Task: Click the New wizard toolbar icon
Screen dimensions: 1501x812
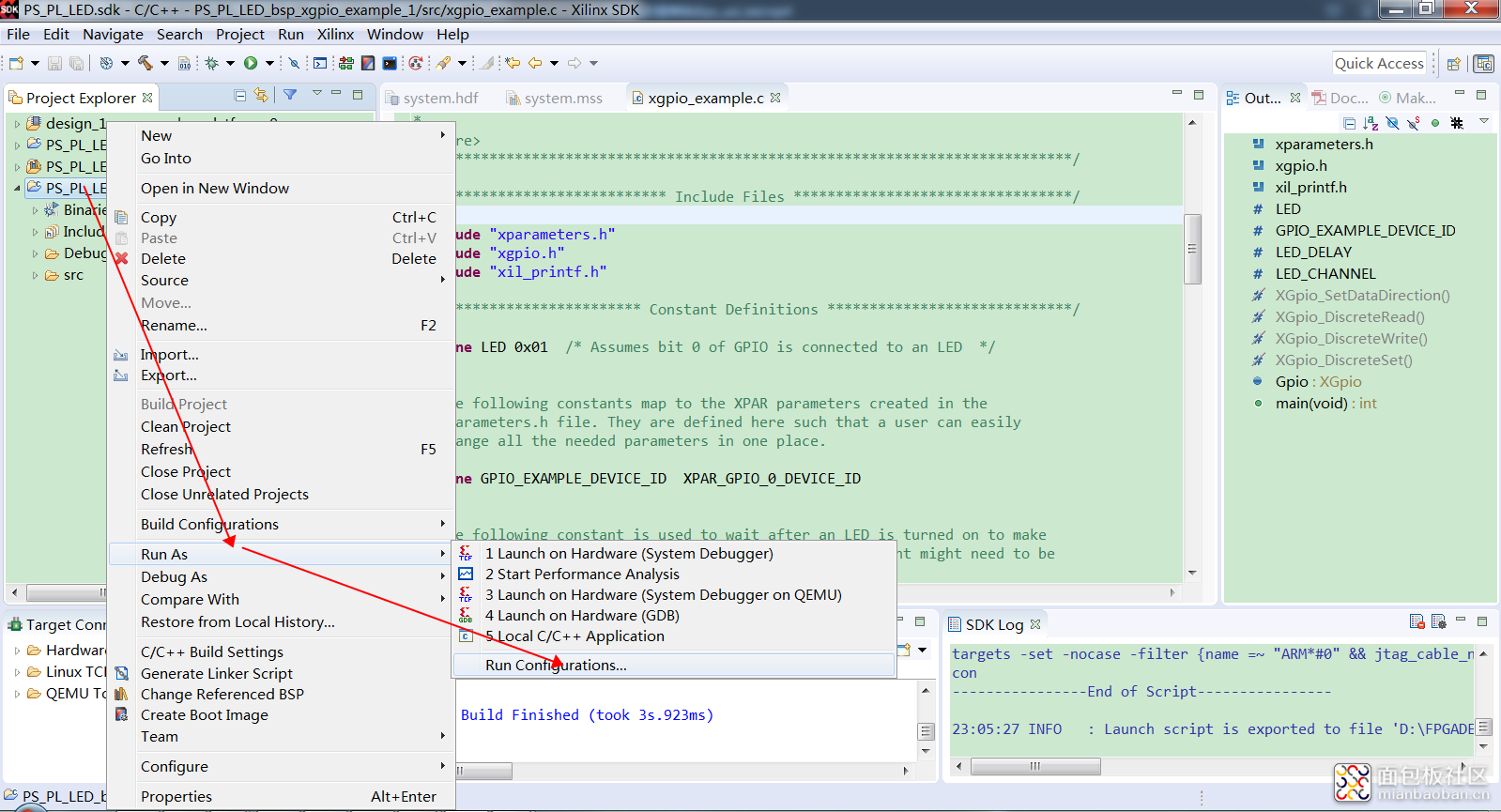Action: pos(16,63)
